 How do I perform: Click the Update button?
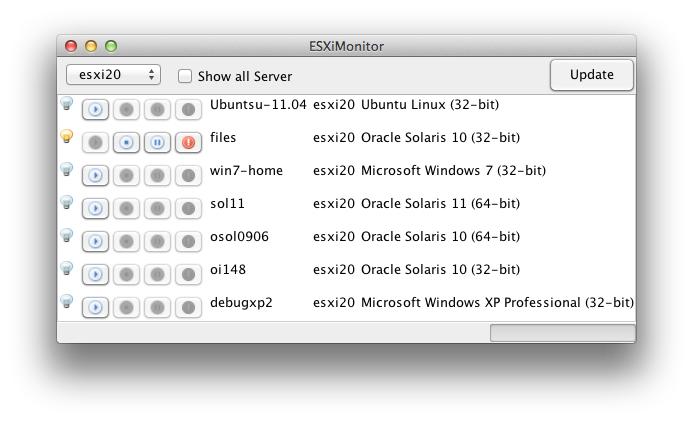click(x=592, y=75)
